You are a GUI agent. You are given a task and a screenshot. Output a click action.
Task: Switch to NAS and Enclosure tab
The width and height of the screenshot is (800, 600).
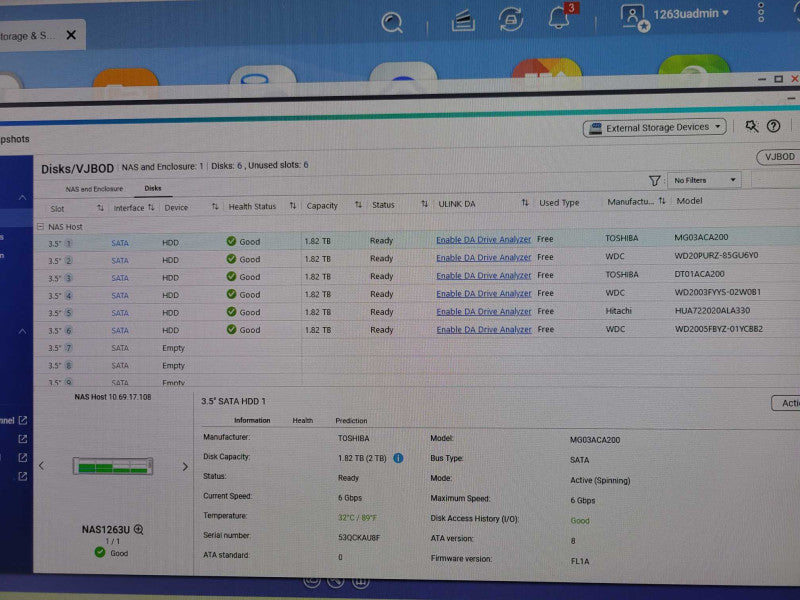point(94,189)
